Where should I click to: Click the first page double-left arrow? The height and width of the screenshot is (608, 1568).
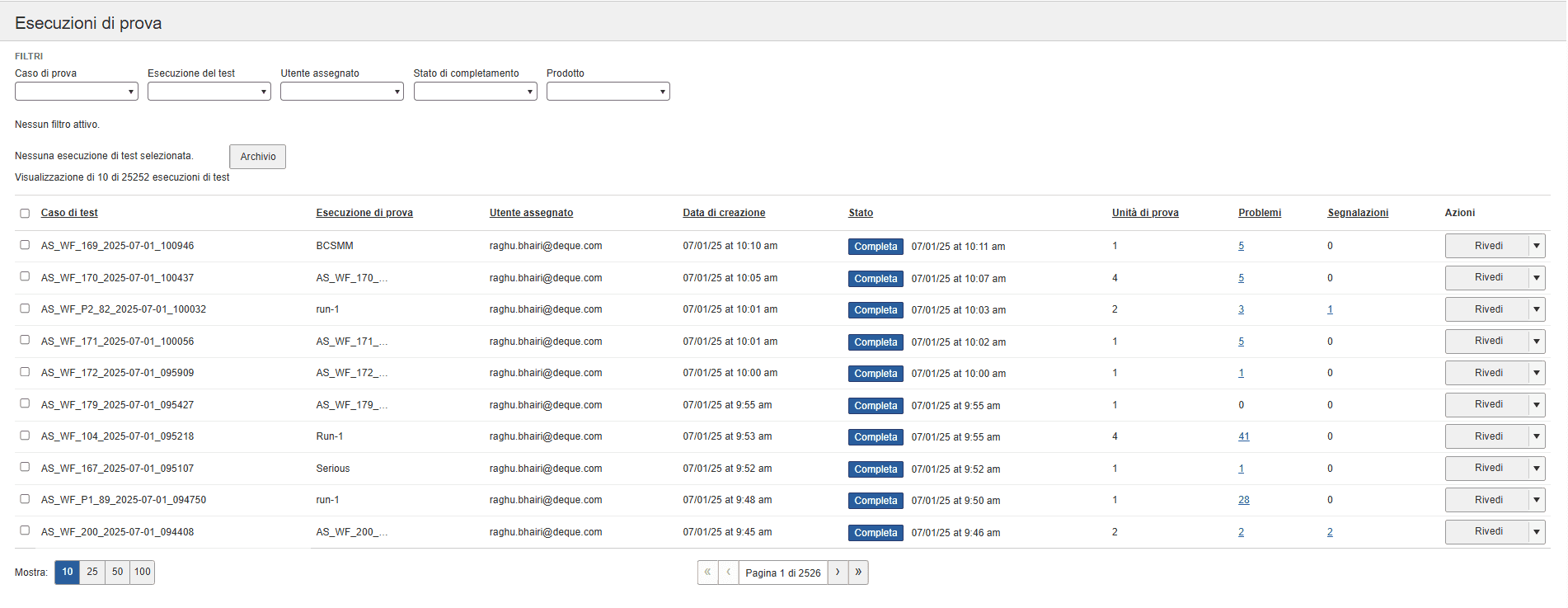707,573
